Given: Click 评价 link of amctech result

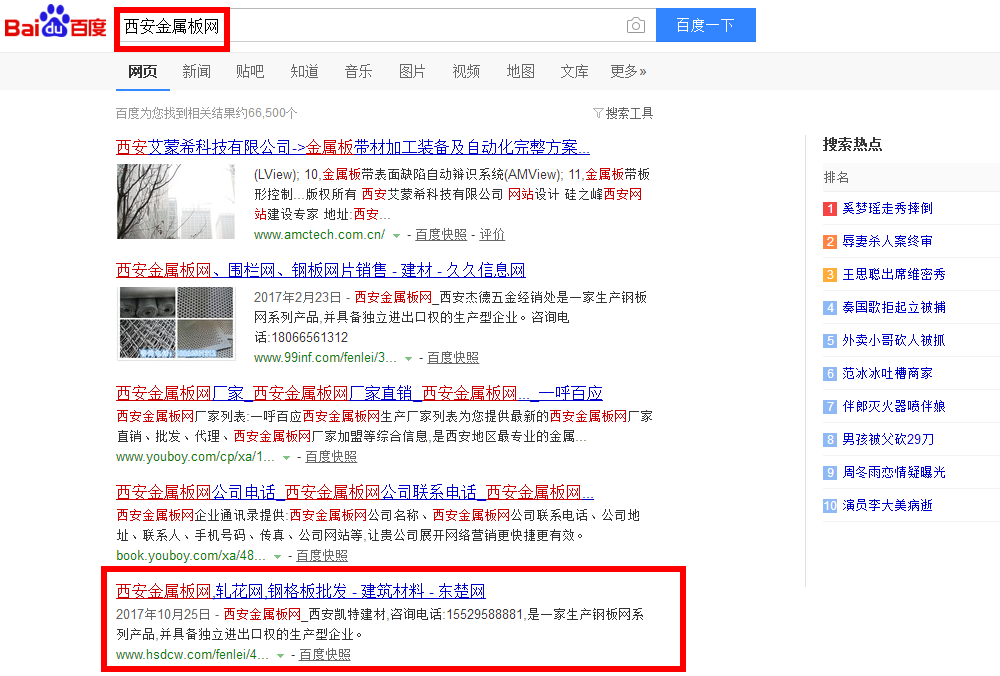Looking at the screenshot, I should pos(492,235).
